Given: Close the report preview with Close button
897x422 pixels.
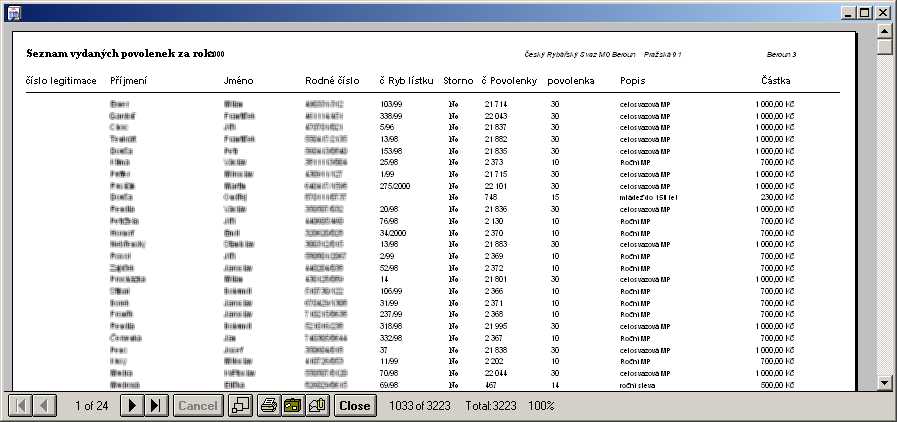Looking at the screenshot, I should (355, 405).
